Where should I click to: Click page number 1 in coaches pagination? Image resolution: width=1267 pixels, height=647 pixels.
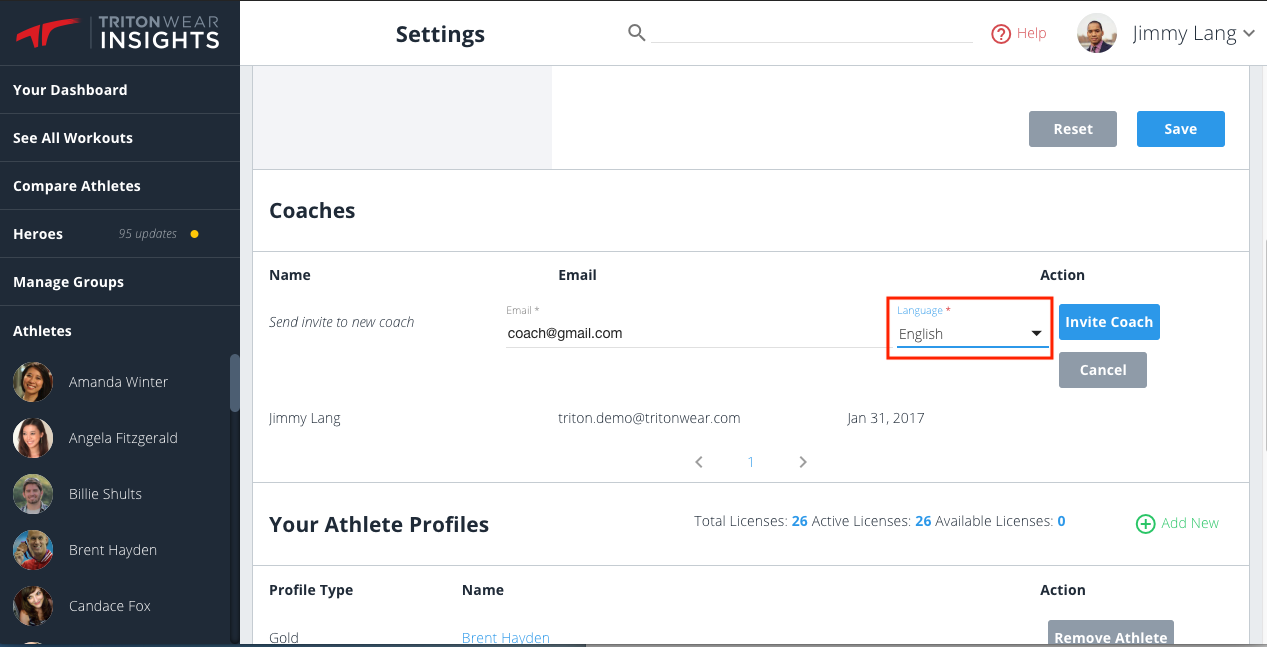751,462
